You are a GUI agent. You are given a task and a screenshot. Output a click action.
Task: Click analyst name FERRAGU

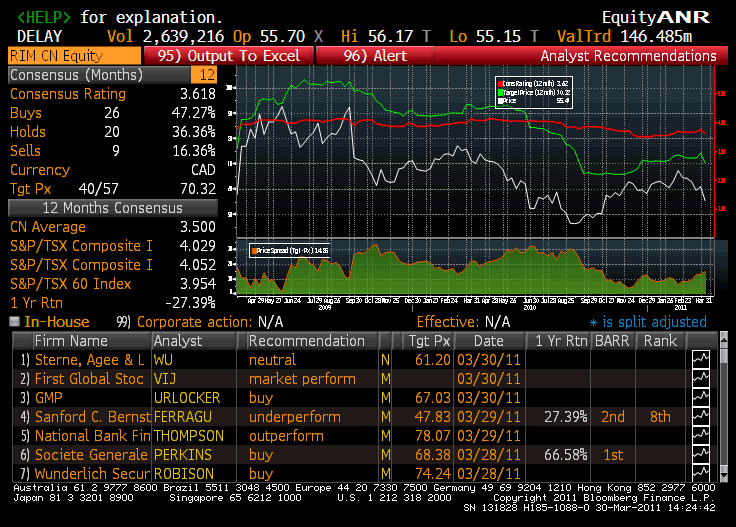tap(183, 417)
